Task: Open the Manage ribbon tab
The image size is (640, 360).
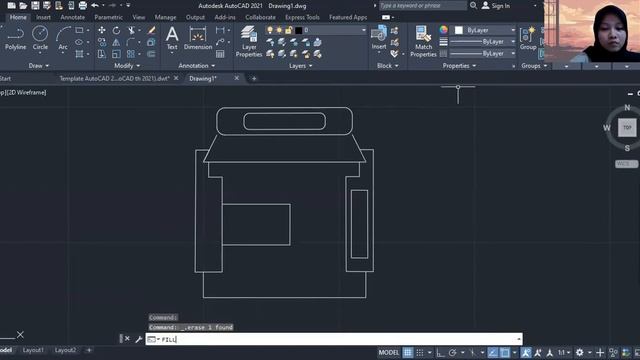Action: (165, 17)
